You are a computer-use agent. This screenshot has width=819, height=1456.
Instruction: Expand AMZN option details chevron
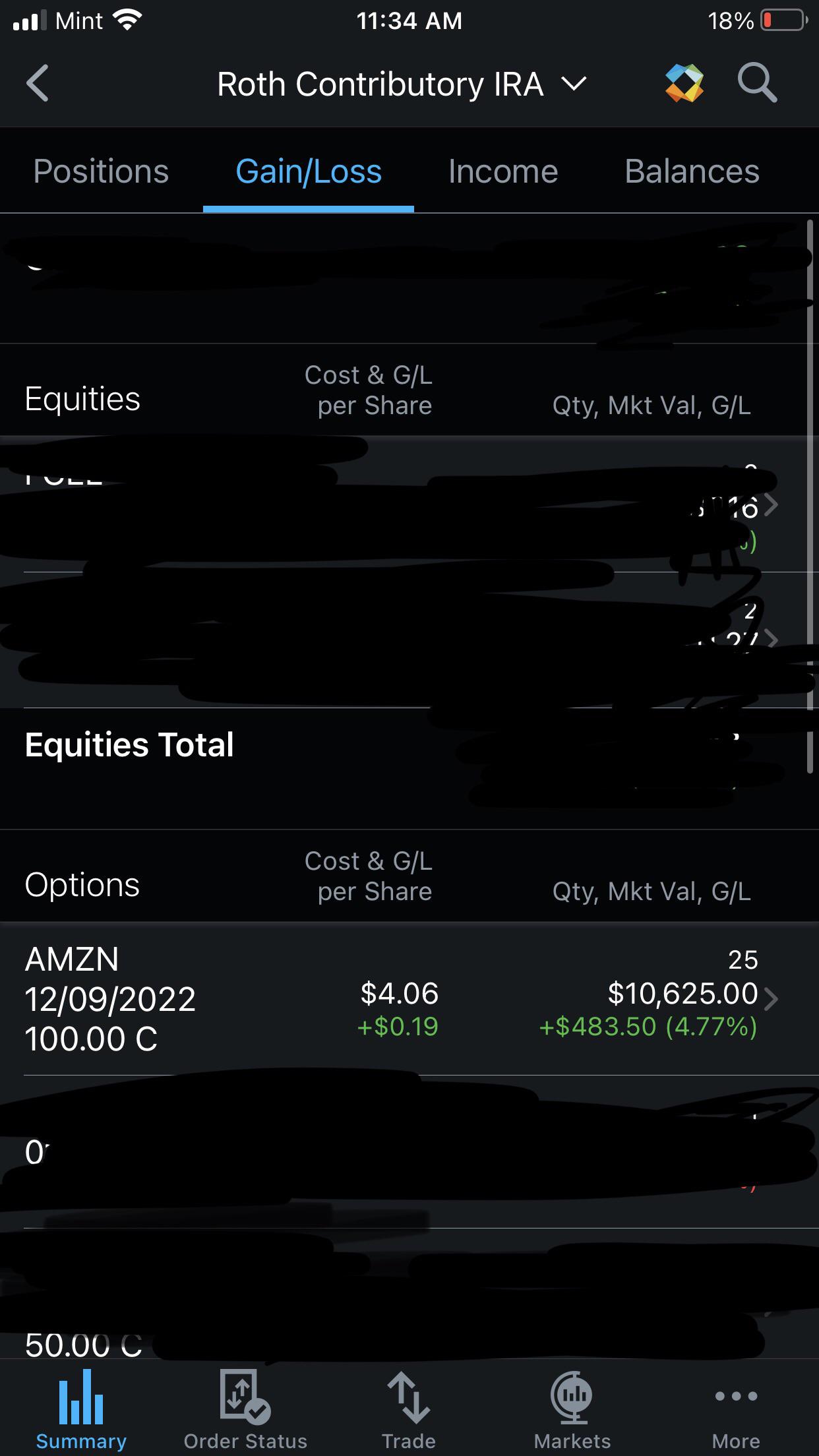(x=770, y=998)
